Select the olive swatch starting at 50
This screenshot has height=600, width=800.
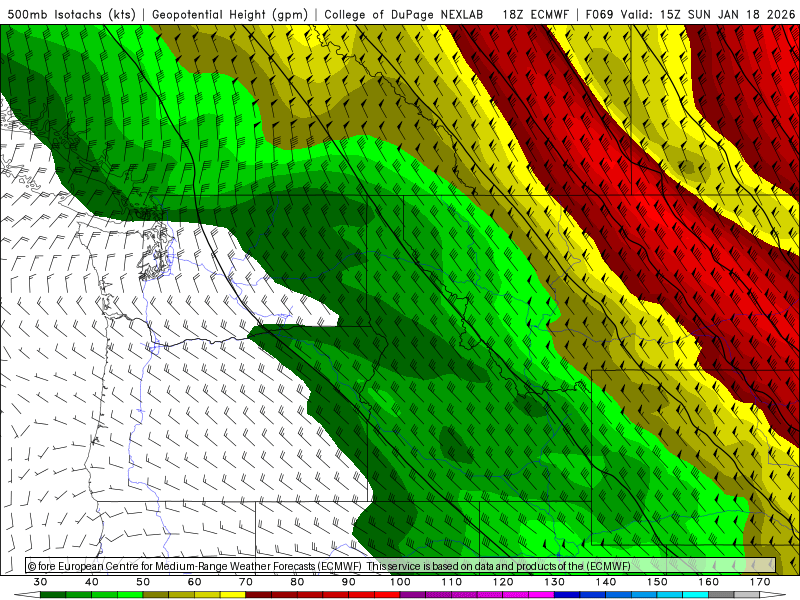156,595
